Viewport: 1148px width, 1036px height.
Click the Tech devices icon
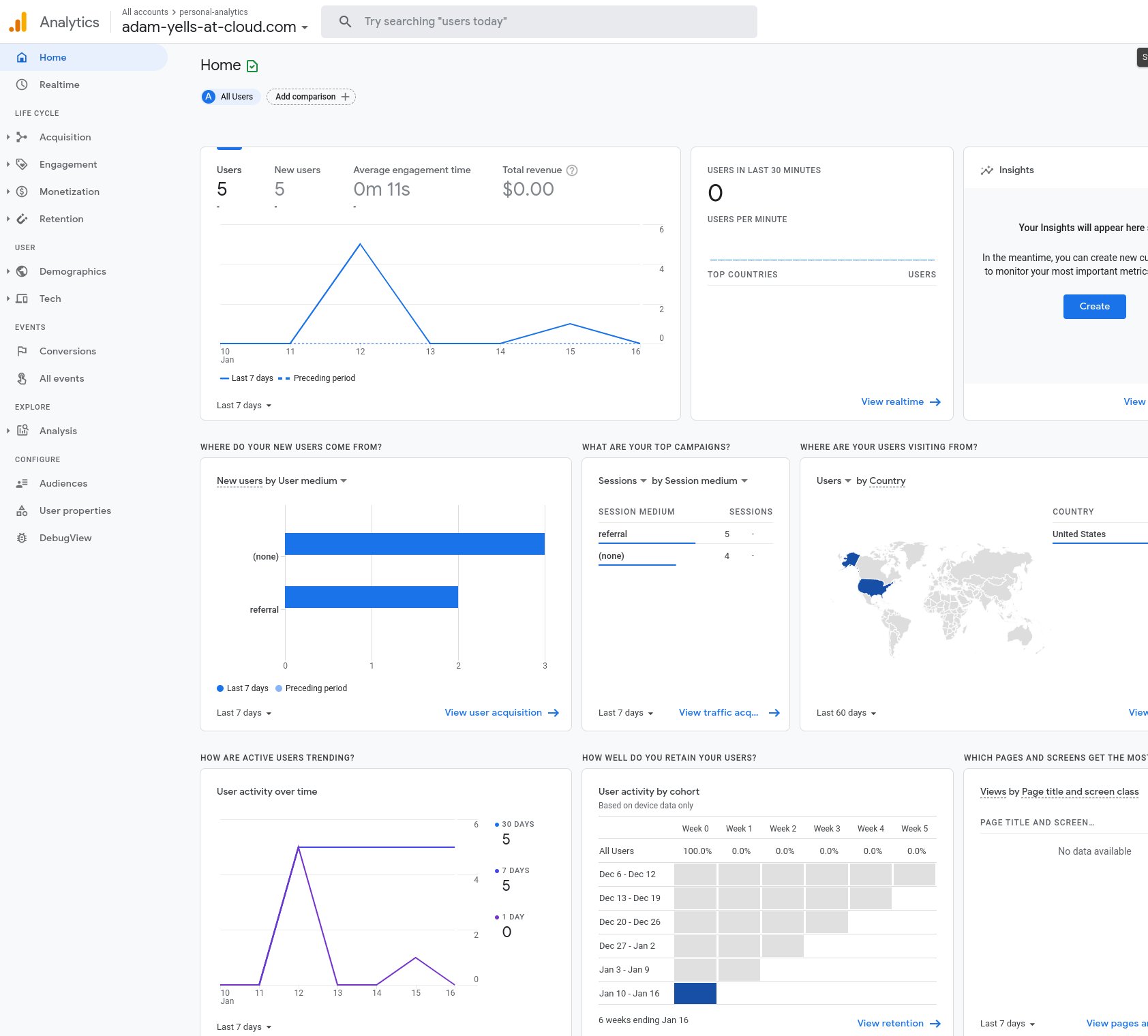coord(22,299)
